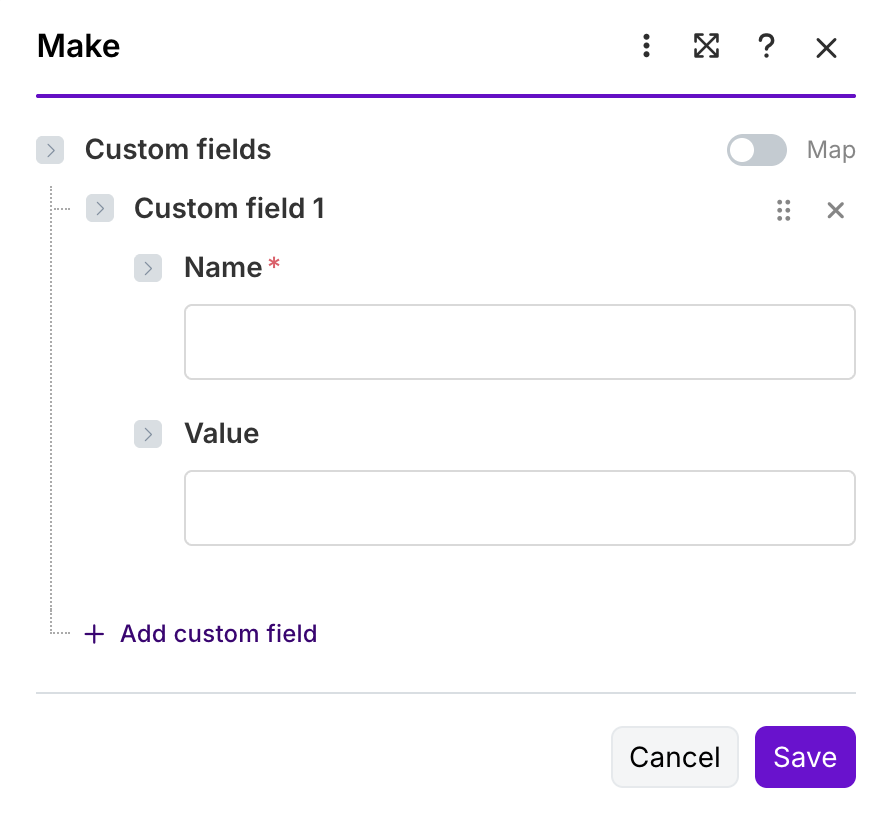
Task: Toggle the chevron beside the Value field
Action: coord(148,433)
